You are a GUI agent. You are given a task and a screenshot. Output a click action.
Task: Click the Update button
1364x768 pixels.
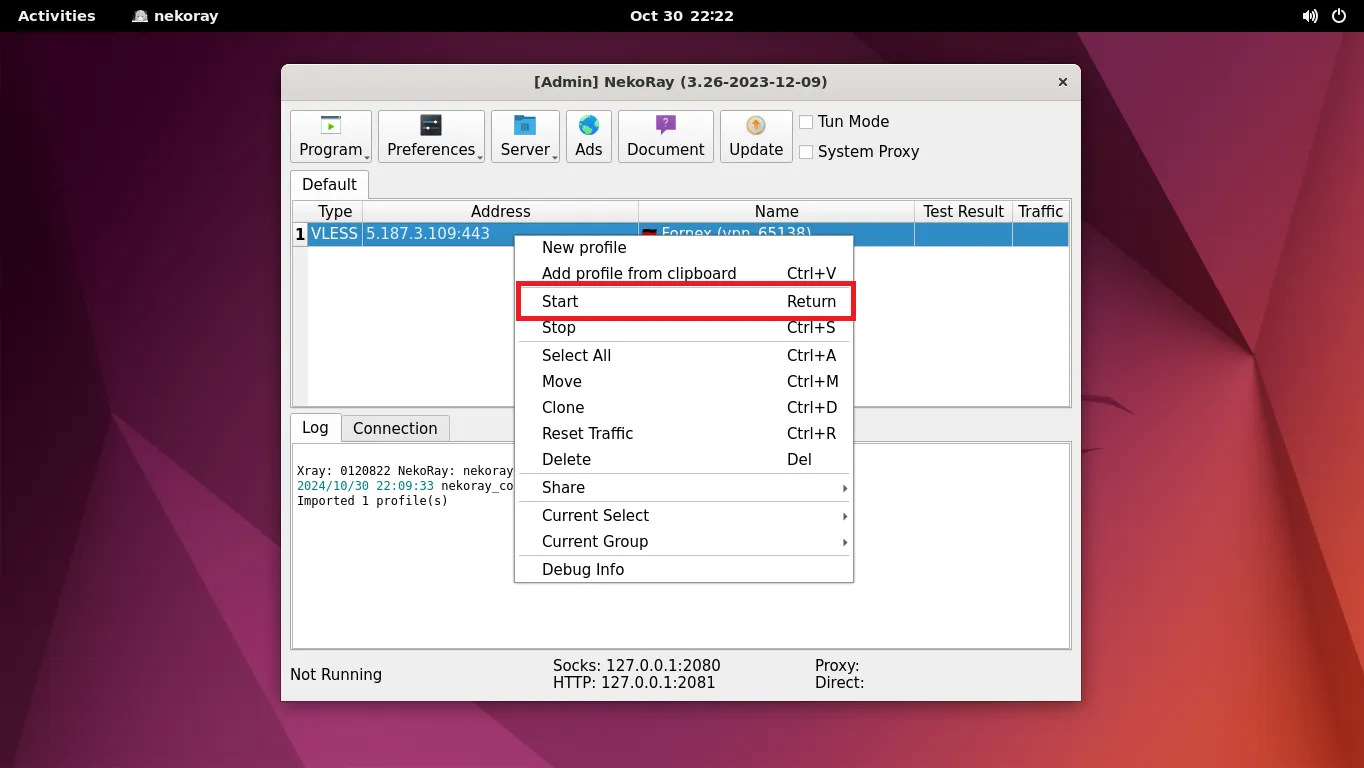756,136
